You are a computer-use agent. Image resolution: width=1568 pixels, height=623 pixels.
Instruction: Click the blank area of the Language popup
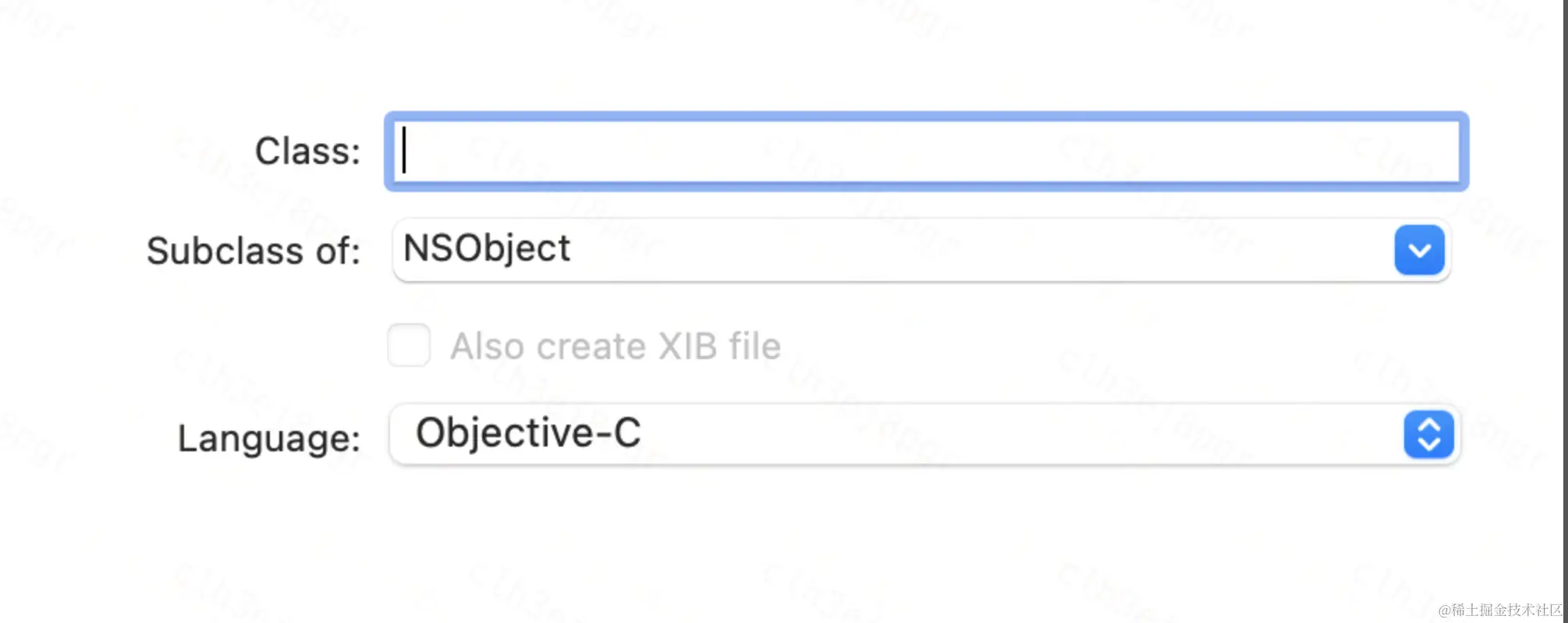[1014, 434]
